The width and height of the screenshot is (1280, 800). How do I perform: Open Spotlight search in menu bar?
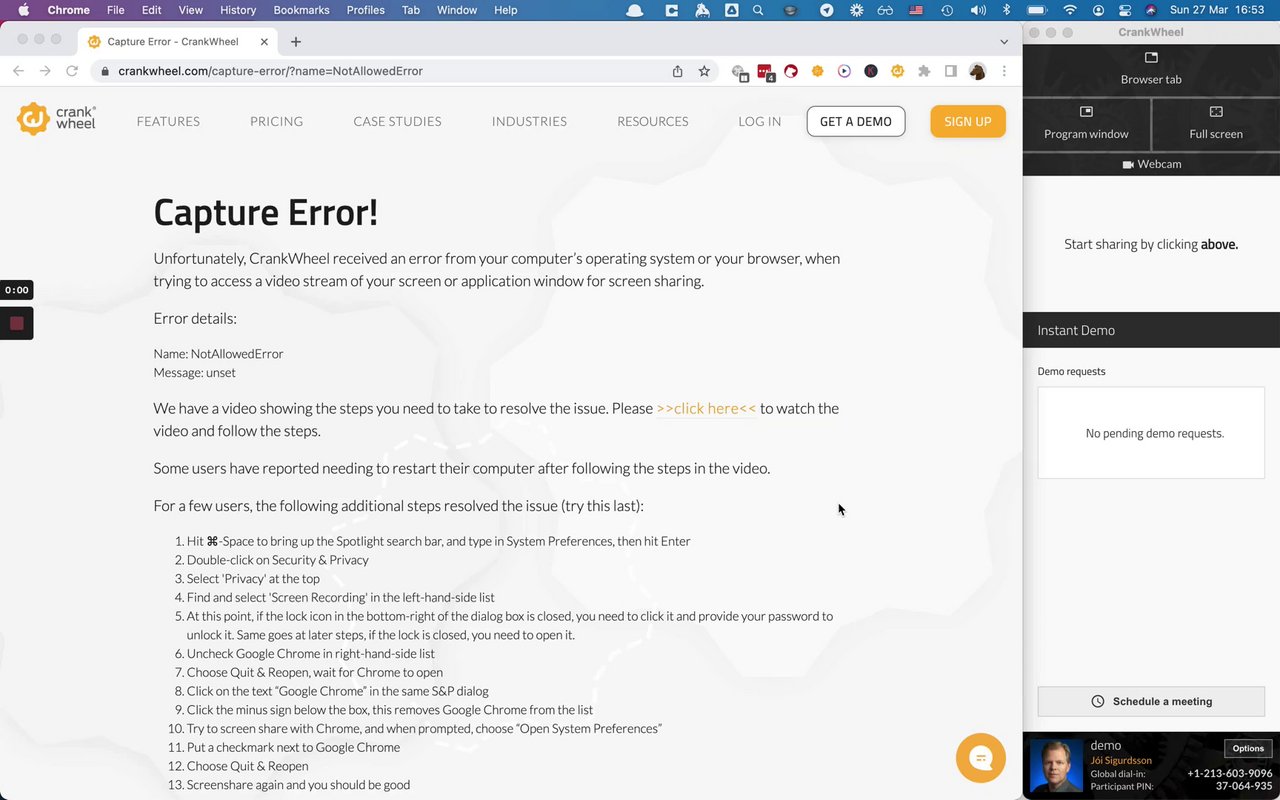coord(758,10)
